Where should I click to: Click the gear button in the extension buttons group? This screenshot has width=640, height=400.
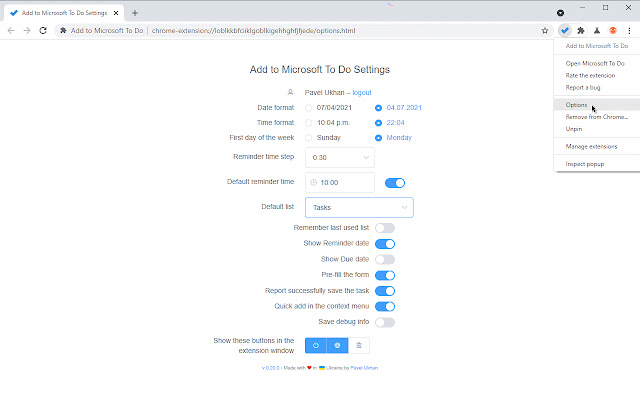pyautogui.click(x=338, y=345)
